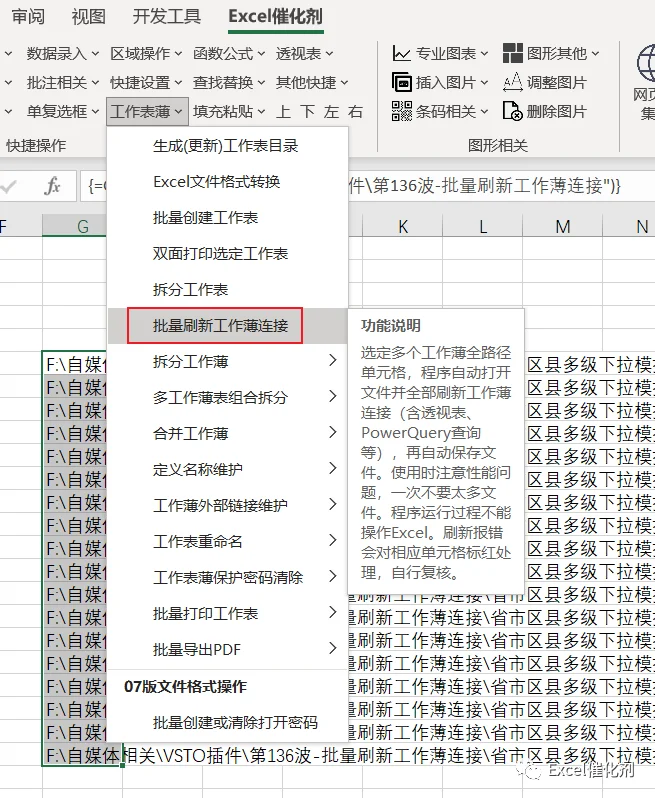The height and width of the screenshot is (798, 655).
Task: Click the 右 fill direction button
Action: 355,111
